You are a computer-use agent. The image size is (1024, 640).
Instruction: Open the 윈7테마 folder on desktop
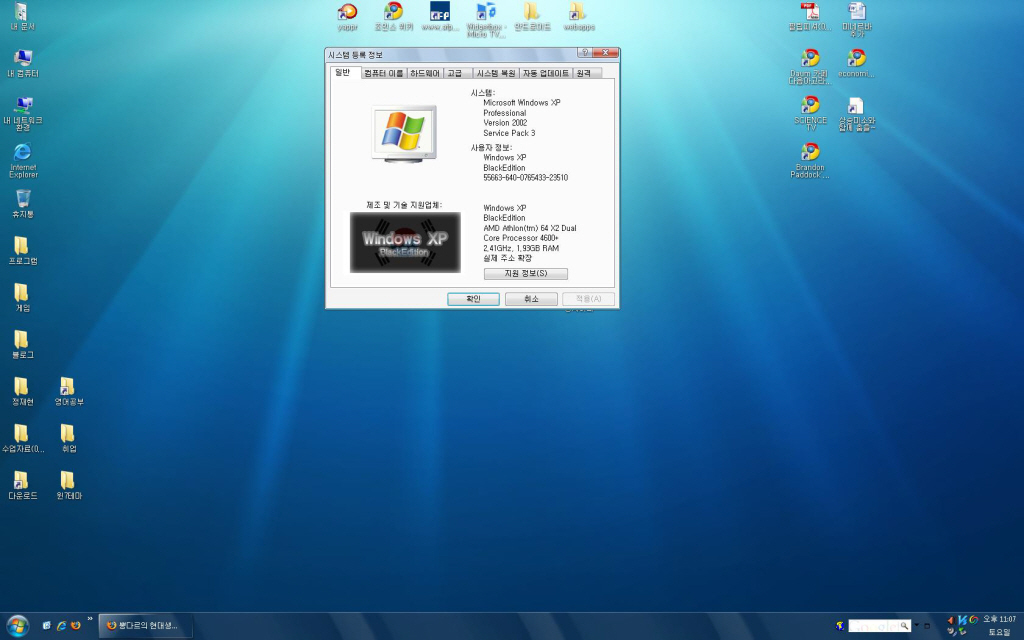(69, 486)
